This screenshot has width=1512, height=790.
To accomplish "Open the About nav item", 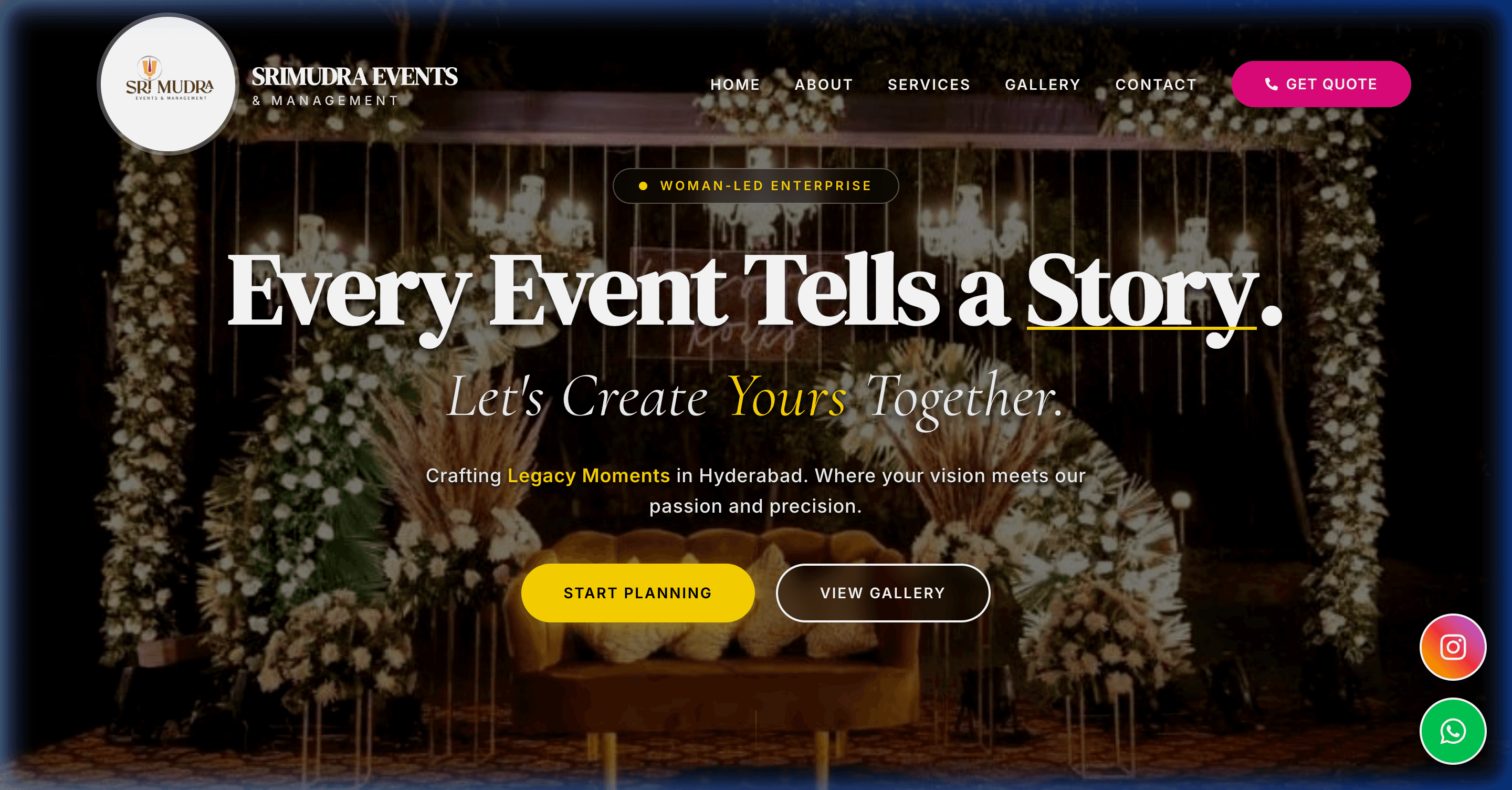I will click(824, 85).
